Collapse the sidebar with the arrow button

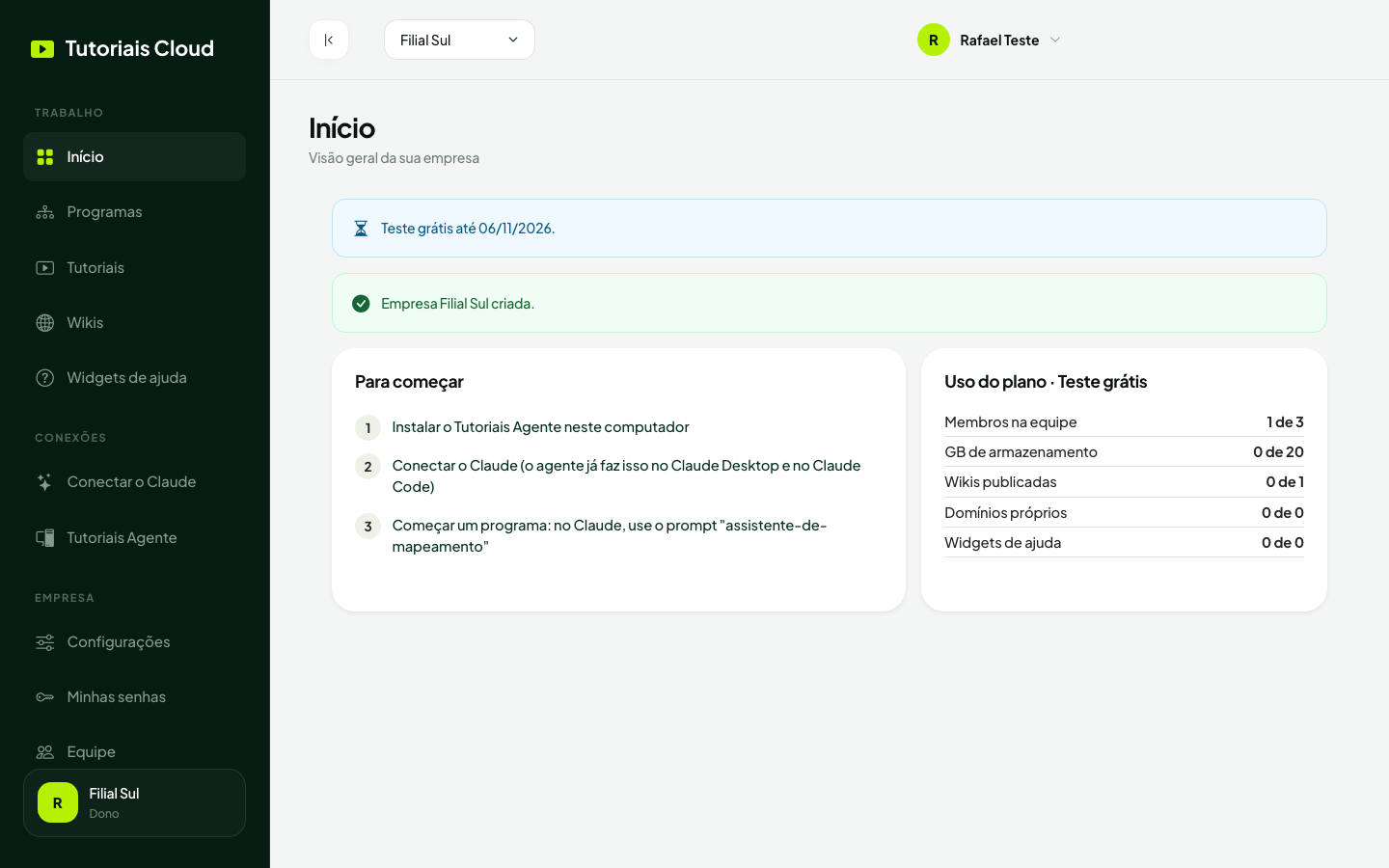[329, 40]
